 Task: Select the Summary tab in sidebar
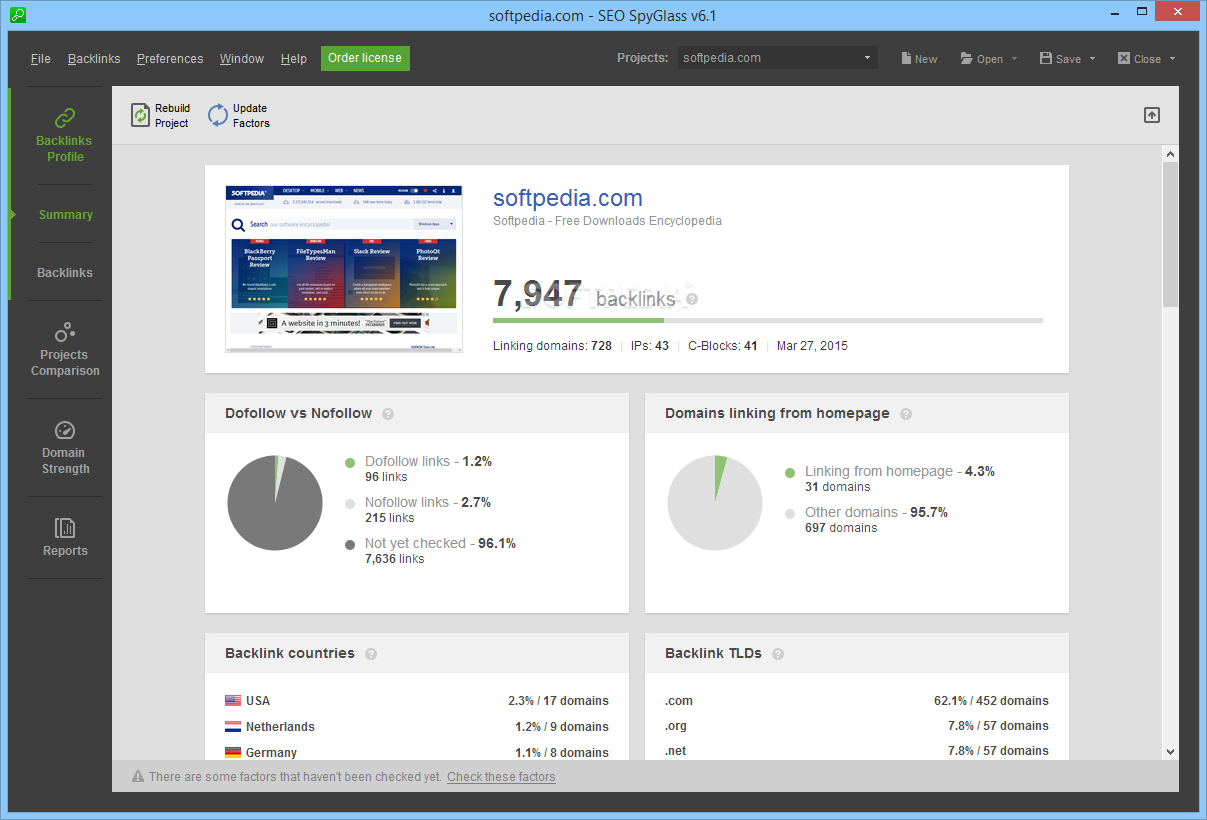coord(65,215)
